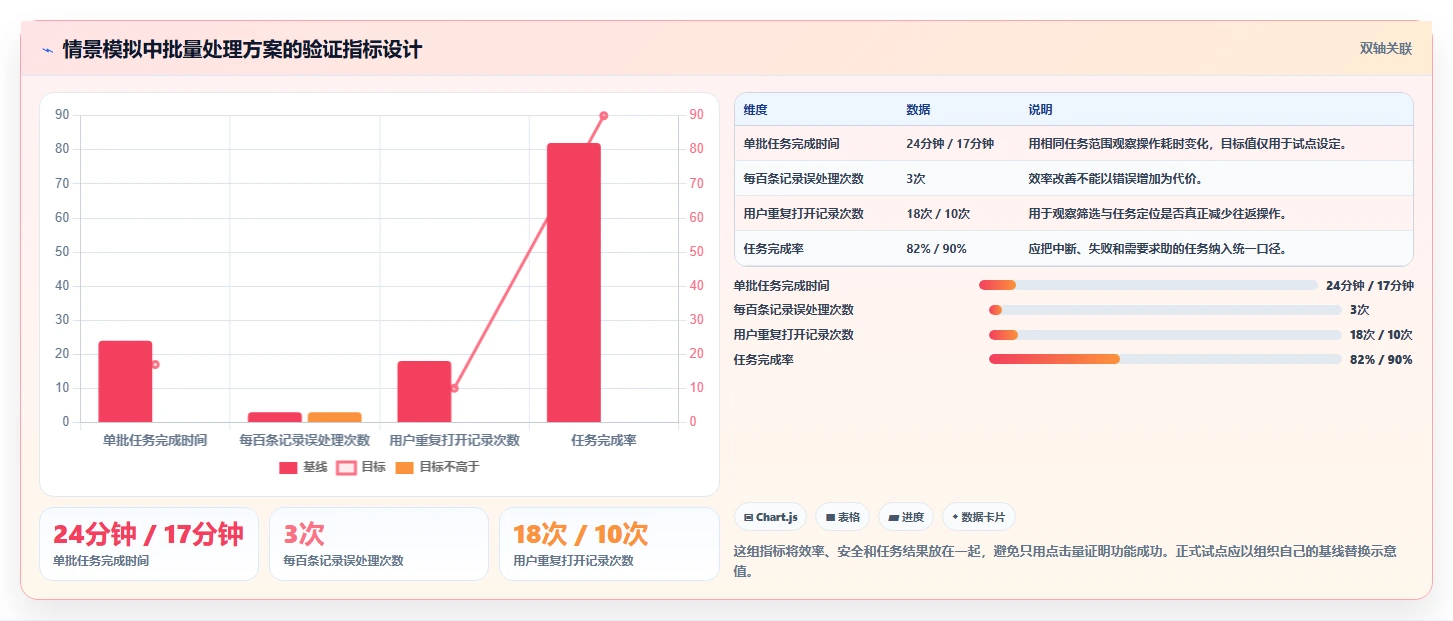Click the red 每百条记录误处理次数 baseline bar
The width and height of the screenshot is (1453, 621).
point(275,417)
